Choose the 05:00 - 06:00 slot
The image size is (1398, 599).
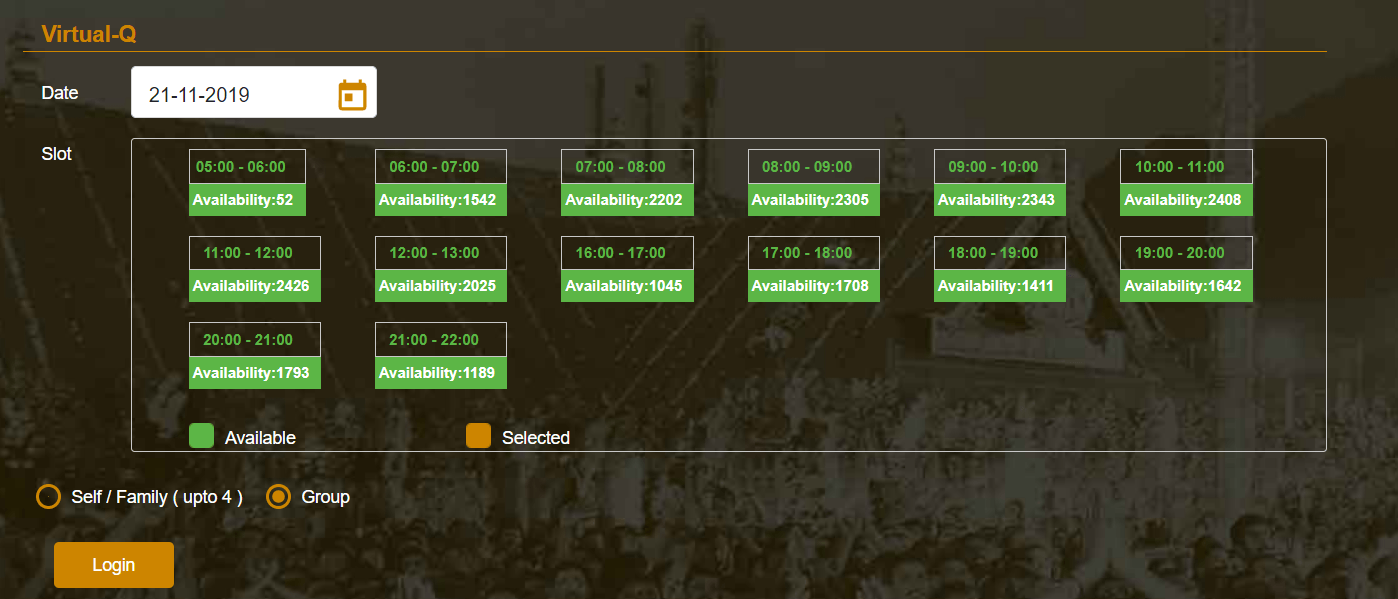coord(247,167)
